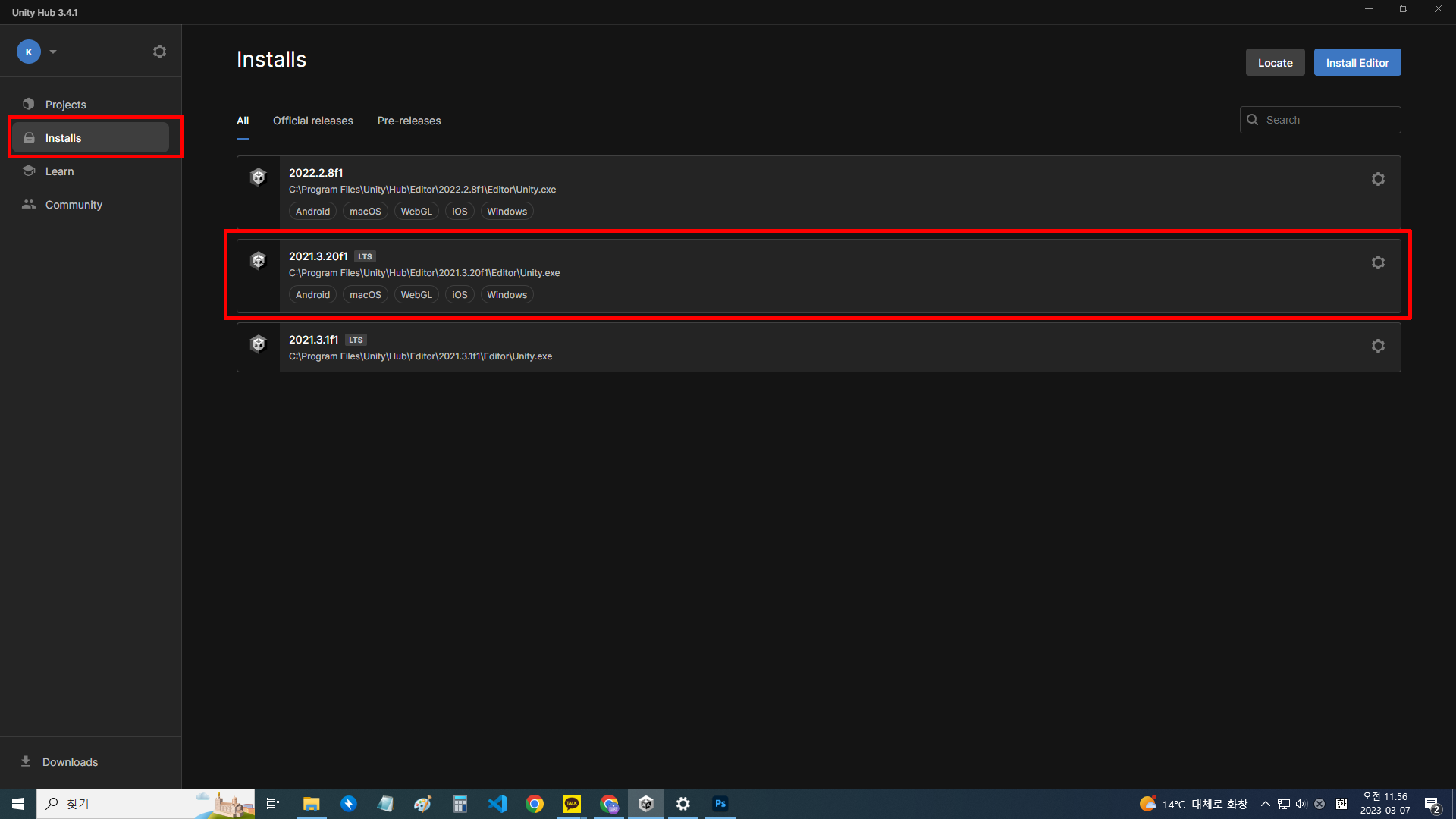Open the weather widget showing 14°C
The image size is (1456, 819).
[1194, 804]
